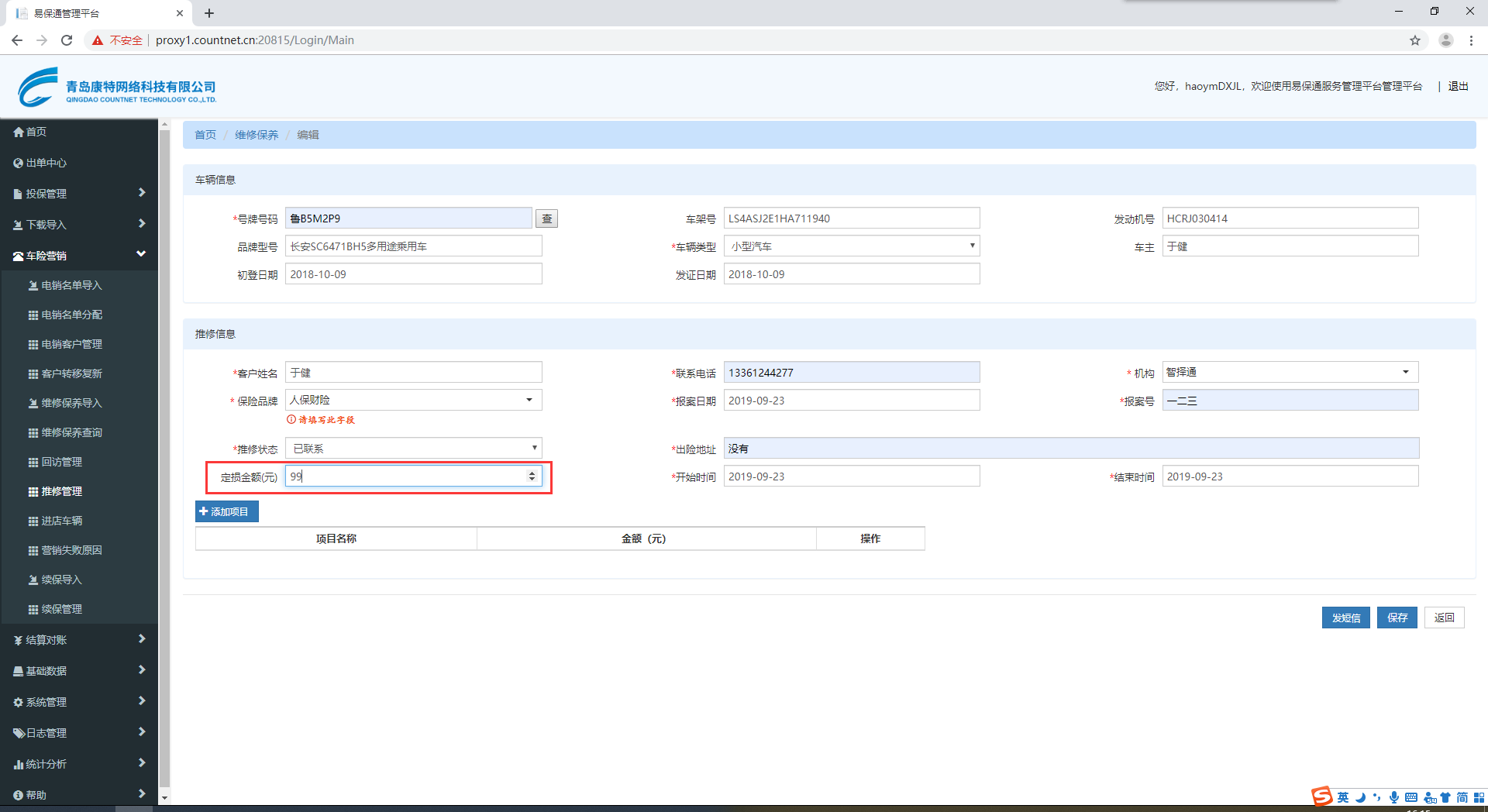The width and height of the screenshot is (1488, 812).
Task: Click 维修保养 breadcrumb link
Action: coord(257,135)
